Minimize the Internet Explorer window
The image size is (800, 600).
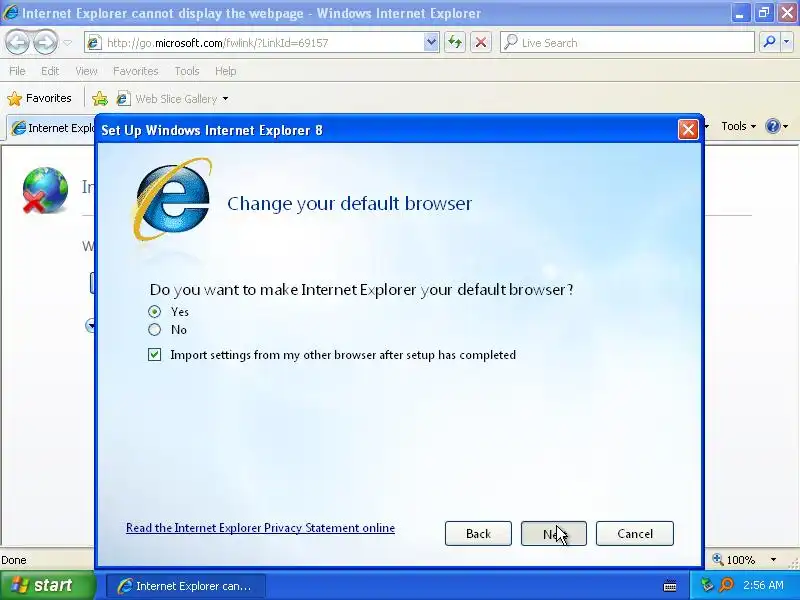739,13
